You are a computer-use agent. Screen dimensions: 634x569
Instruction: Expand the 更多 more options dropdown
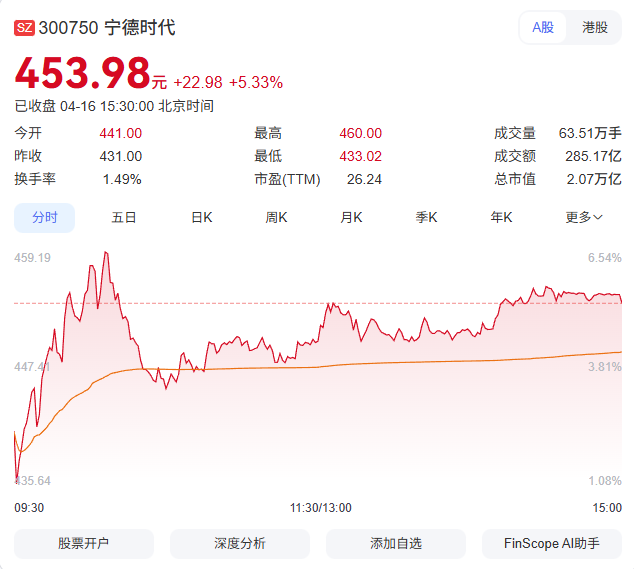click(584, 217)
